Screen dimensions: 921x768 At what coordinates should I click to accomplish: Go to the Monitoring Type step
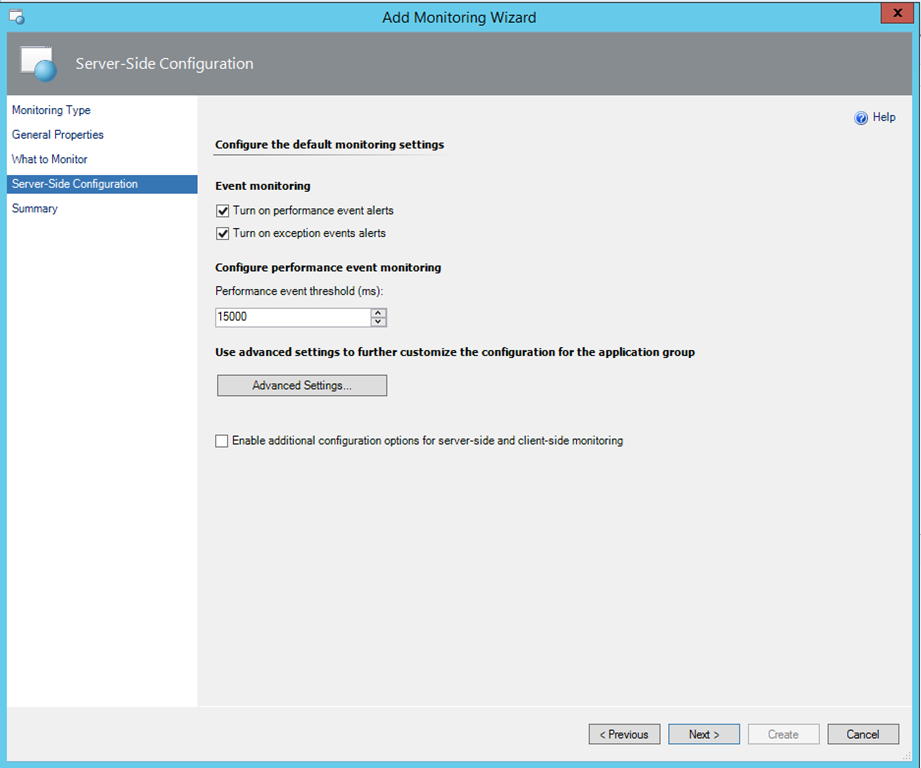(51, 110)
